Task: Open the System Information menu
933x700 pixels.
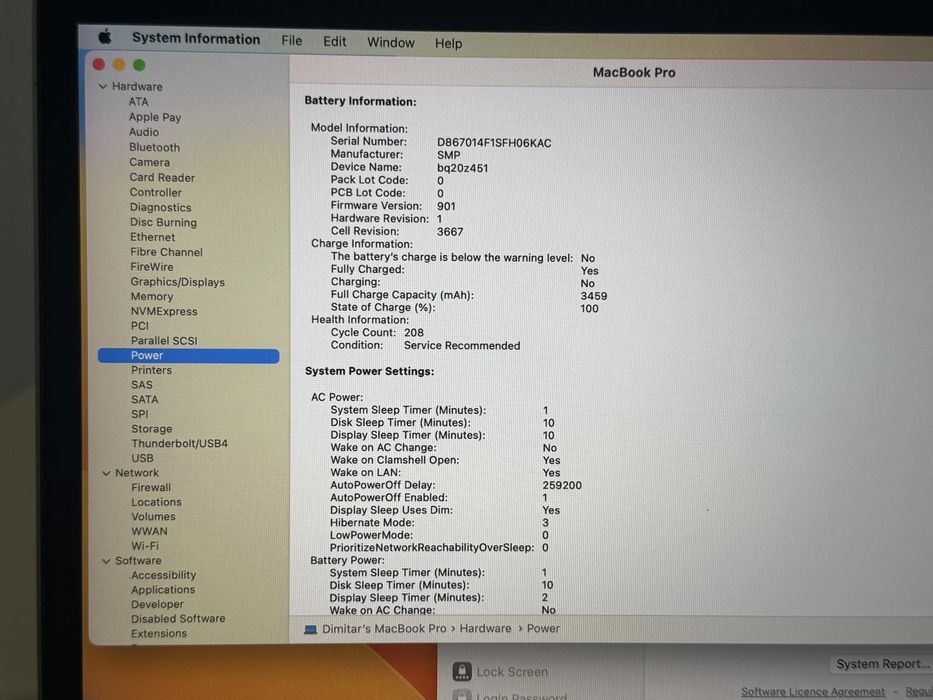Action: coord(196,39)
